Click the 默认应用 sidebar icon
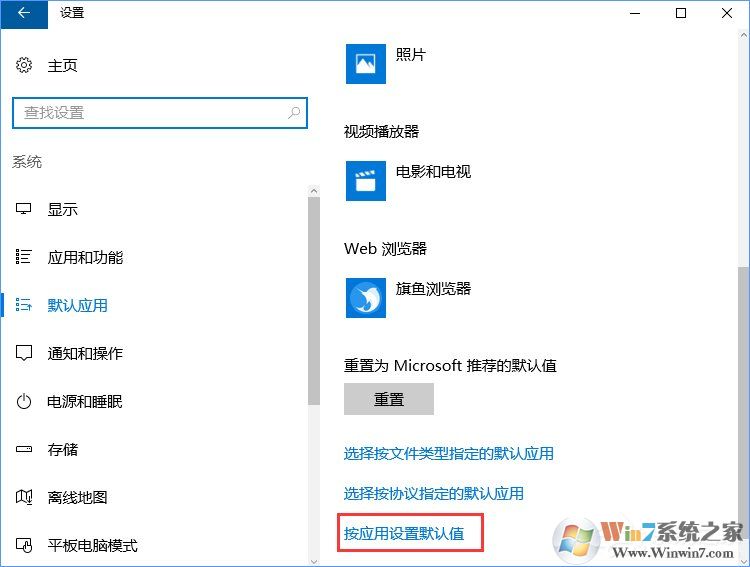The image size is (750, 567). tap(24, 305)
